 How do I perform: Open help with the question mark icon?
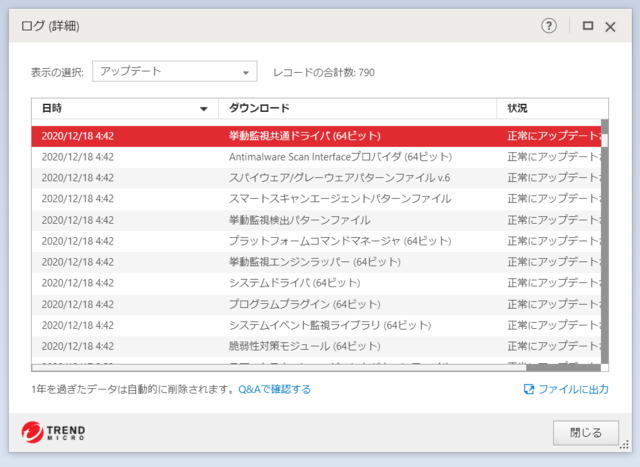click(x=549, y=26)
